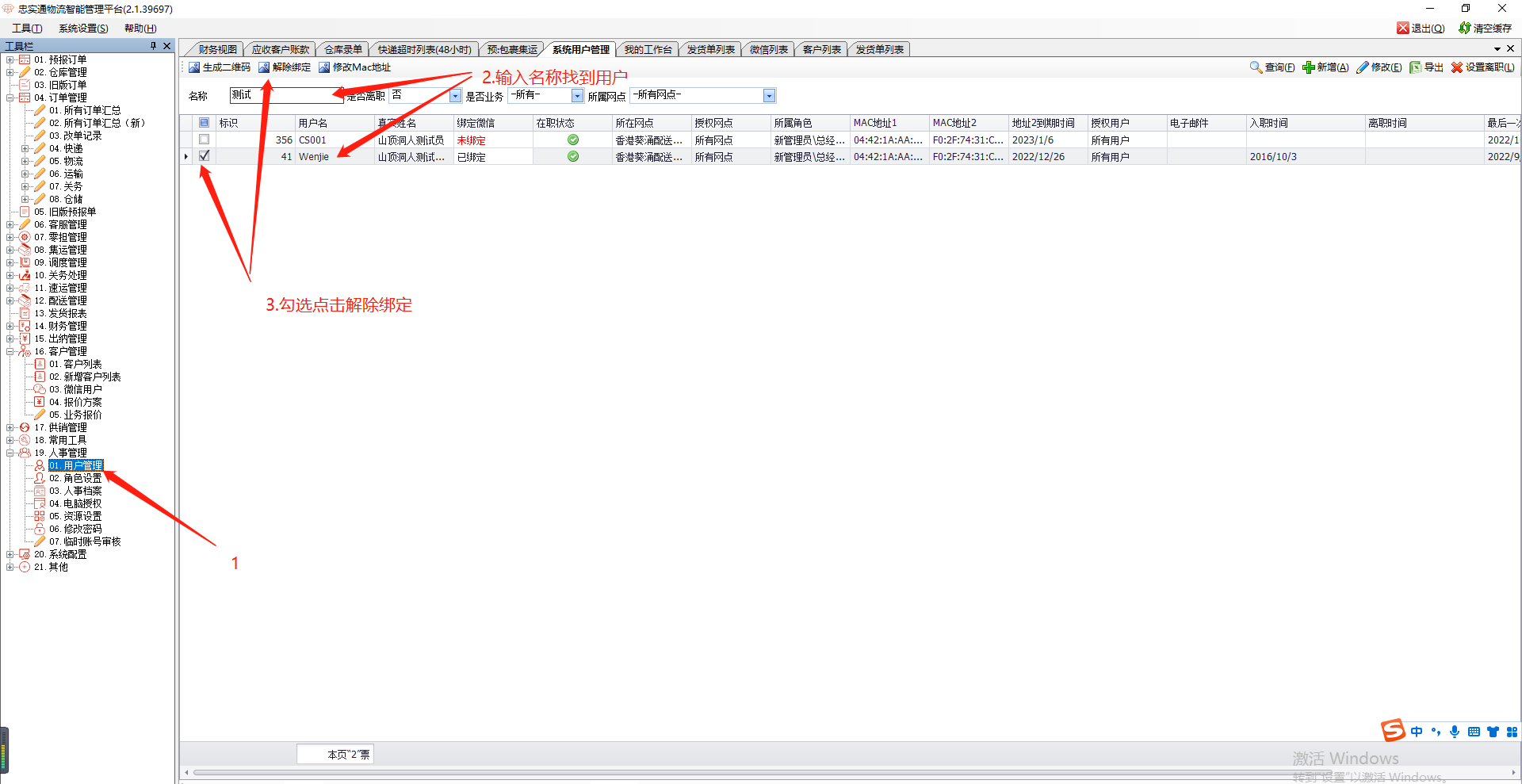Open the 是否离职 dropdown
The image size is (1522, 784).
pos(455,96)
